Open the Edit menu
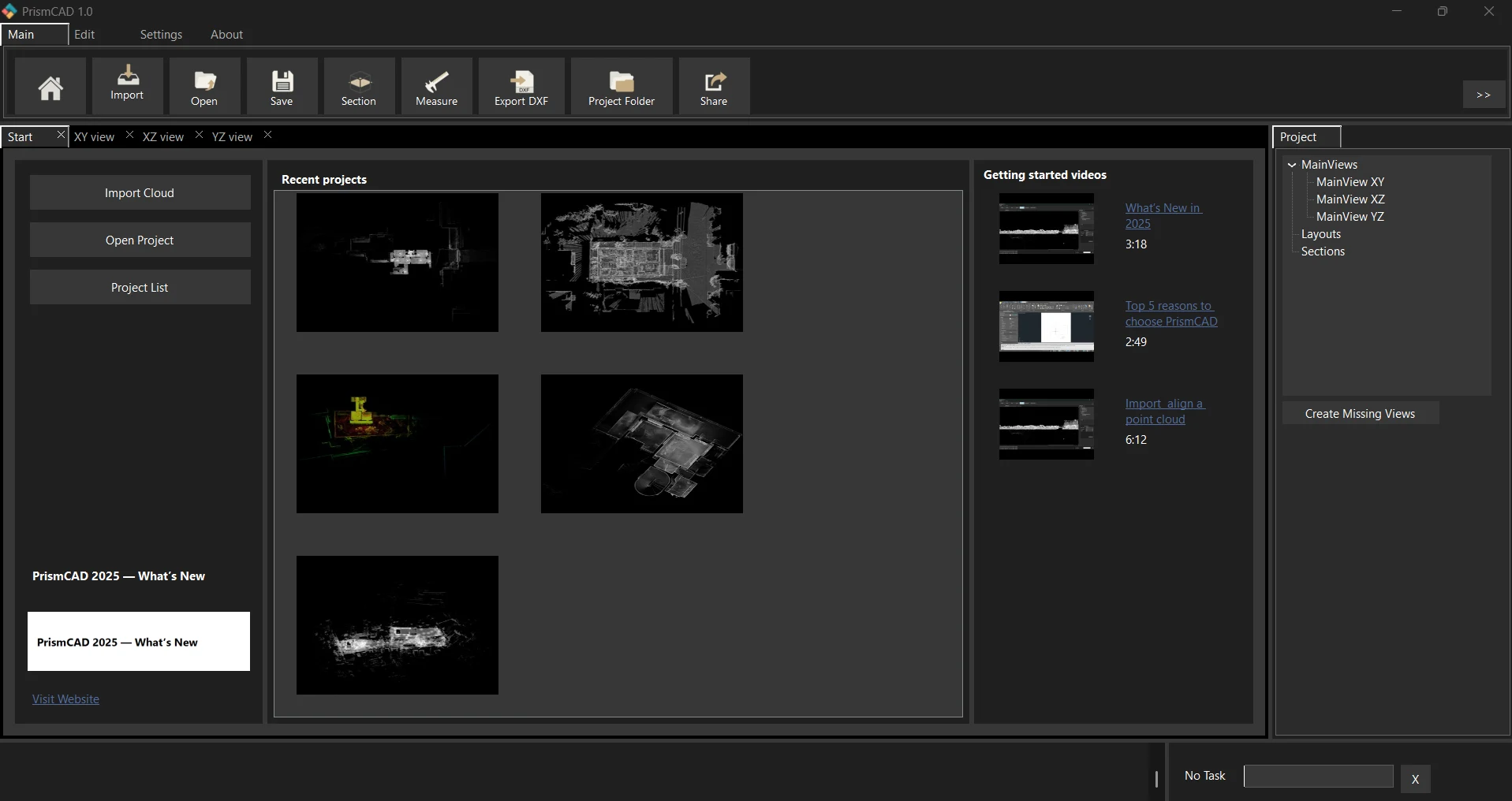1512x801 pixels. point(84,35)
